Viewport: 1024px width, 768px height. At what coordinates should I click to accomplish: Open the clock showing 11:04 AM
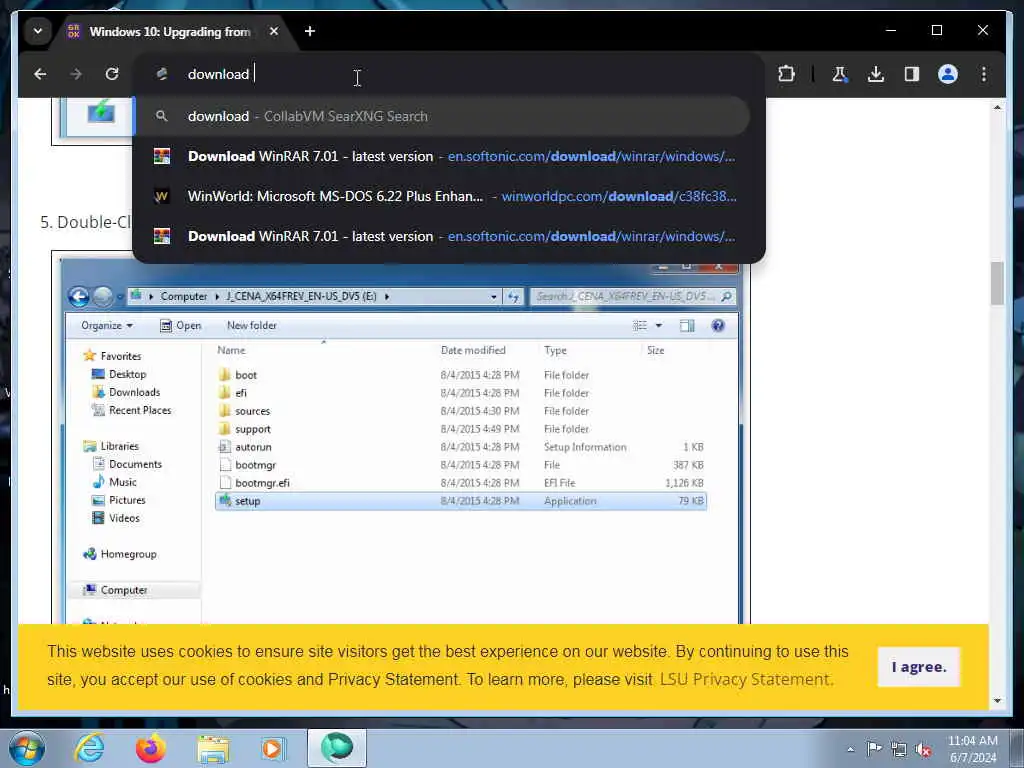tap(972, 749)
